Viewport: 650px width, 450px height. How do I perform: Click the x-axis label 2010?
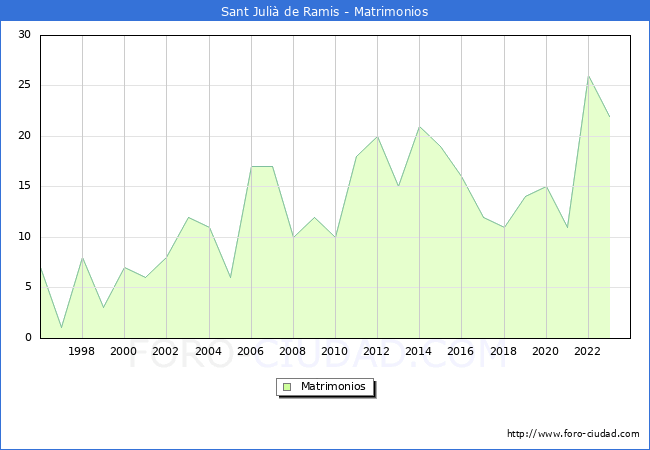pos(335,351)
